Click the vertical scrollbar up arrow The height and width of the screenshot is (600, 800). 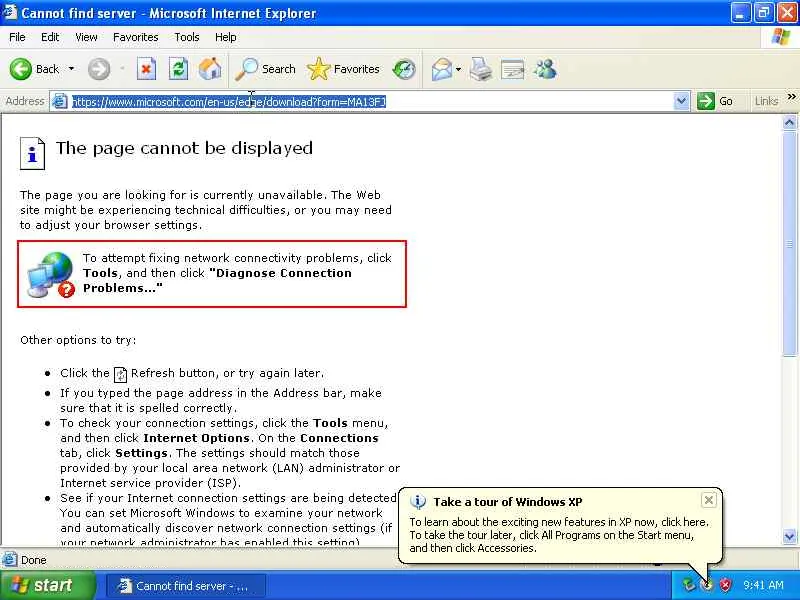(x=789, y=122)
